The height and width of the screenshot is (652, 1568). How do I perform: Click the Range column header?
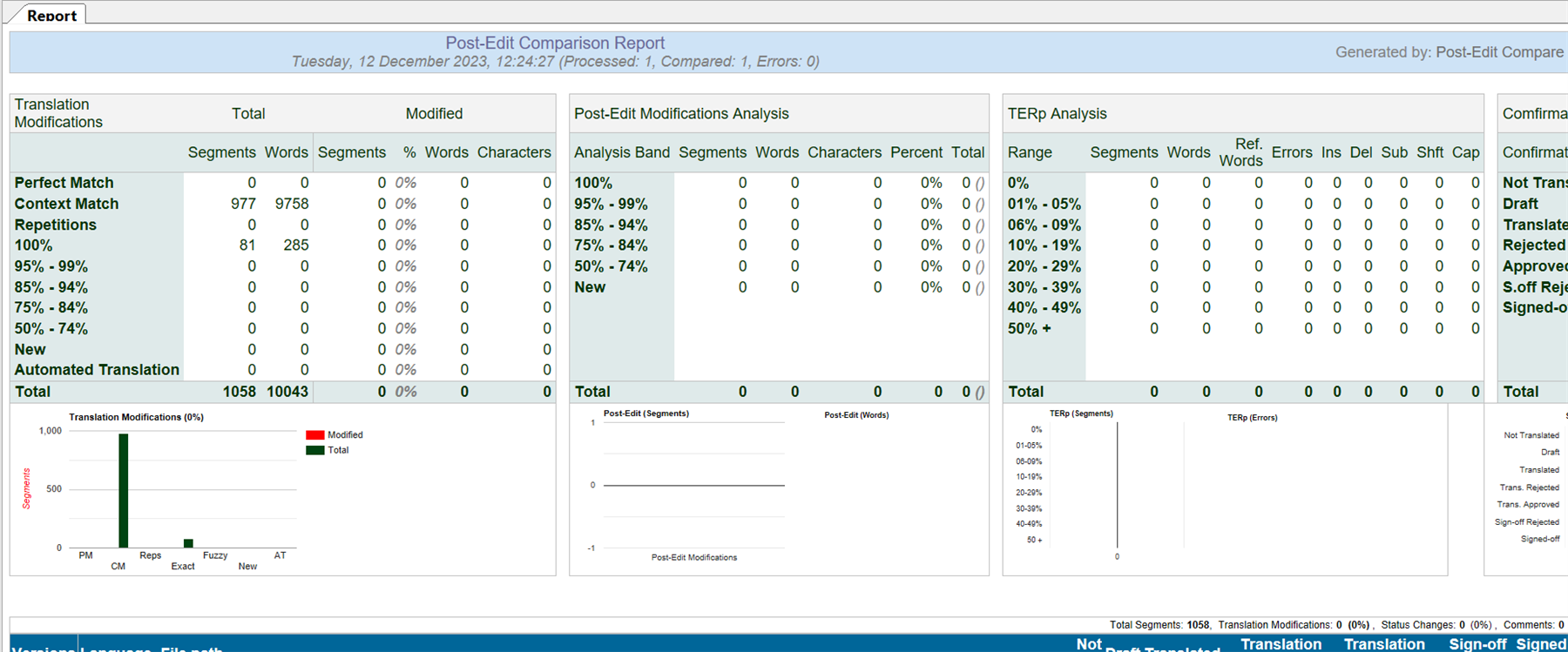[1030, 152]
